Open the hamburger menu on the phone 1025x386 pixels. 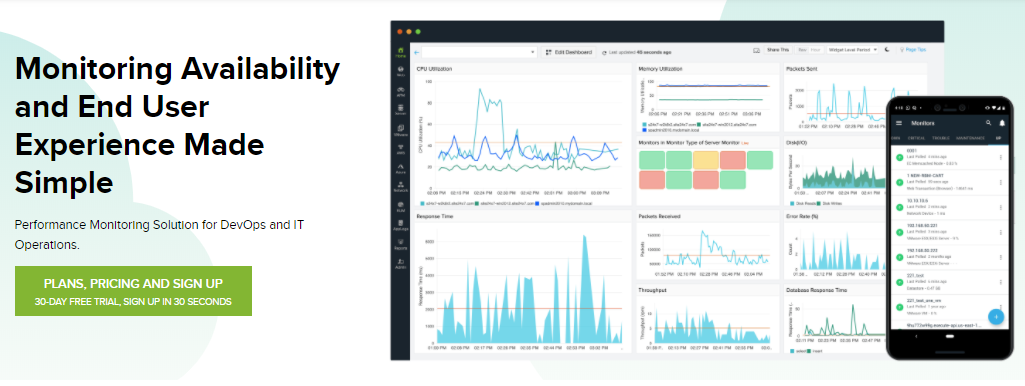(x=899, y=123)
